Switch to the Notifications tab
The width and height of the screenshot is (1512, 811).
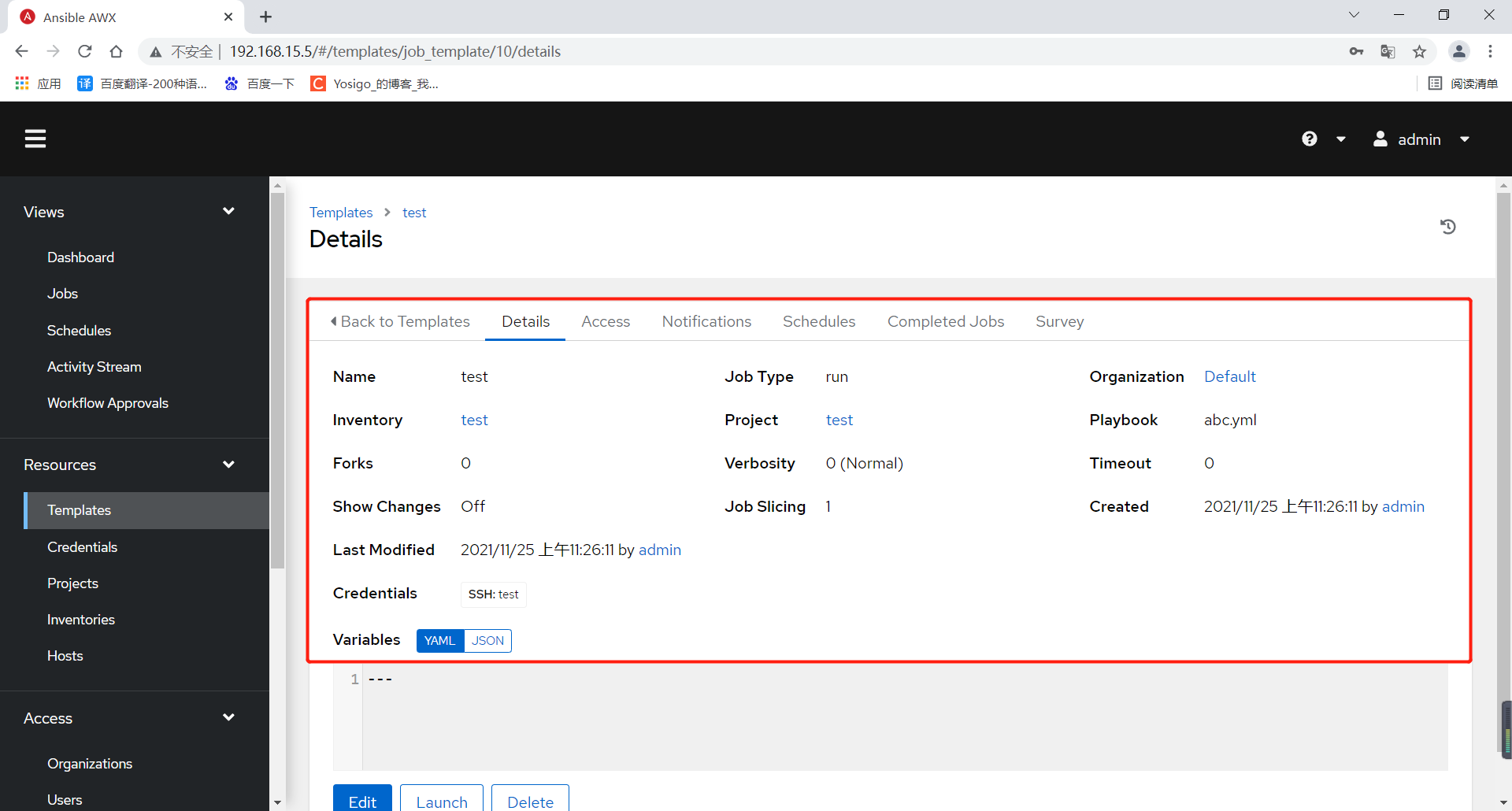click(706, 321)
